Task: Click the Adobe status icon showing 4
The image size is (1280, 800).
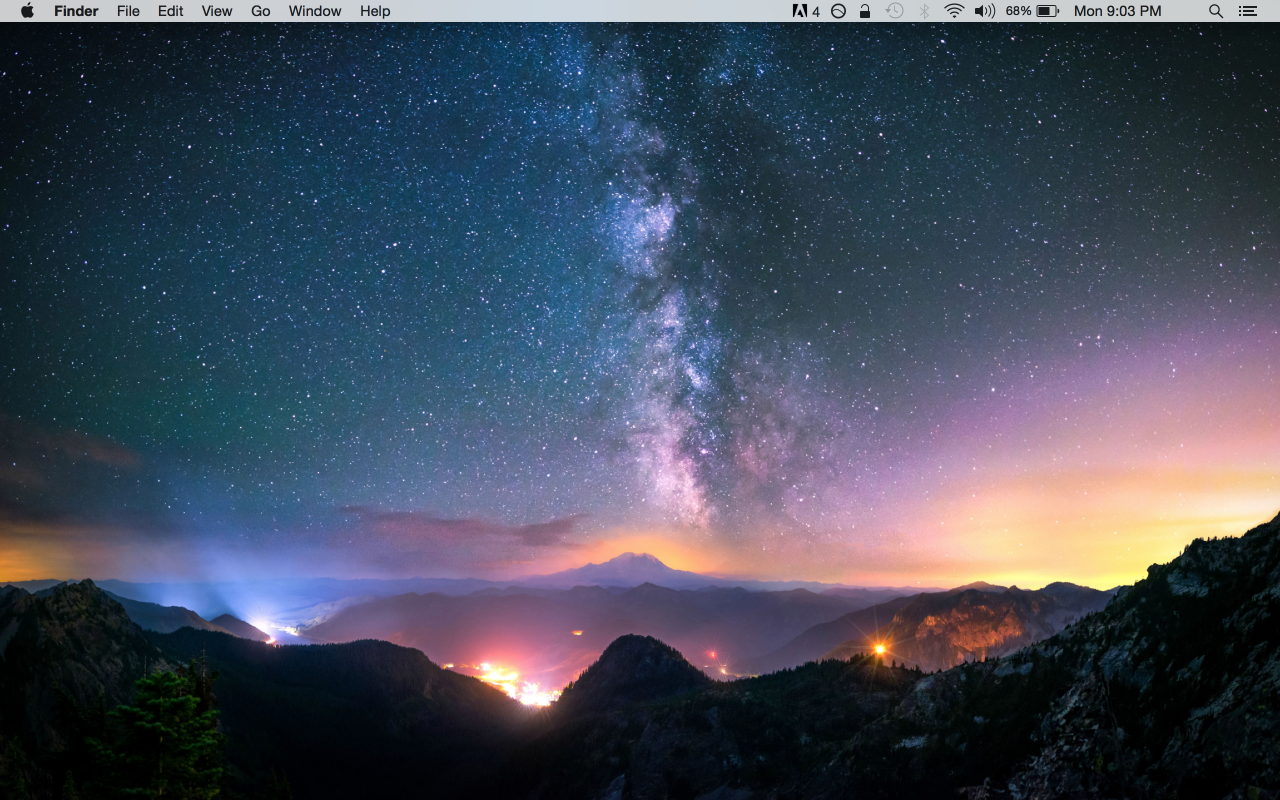Action: click(805, 11)
